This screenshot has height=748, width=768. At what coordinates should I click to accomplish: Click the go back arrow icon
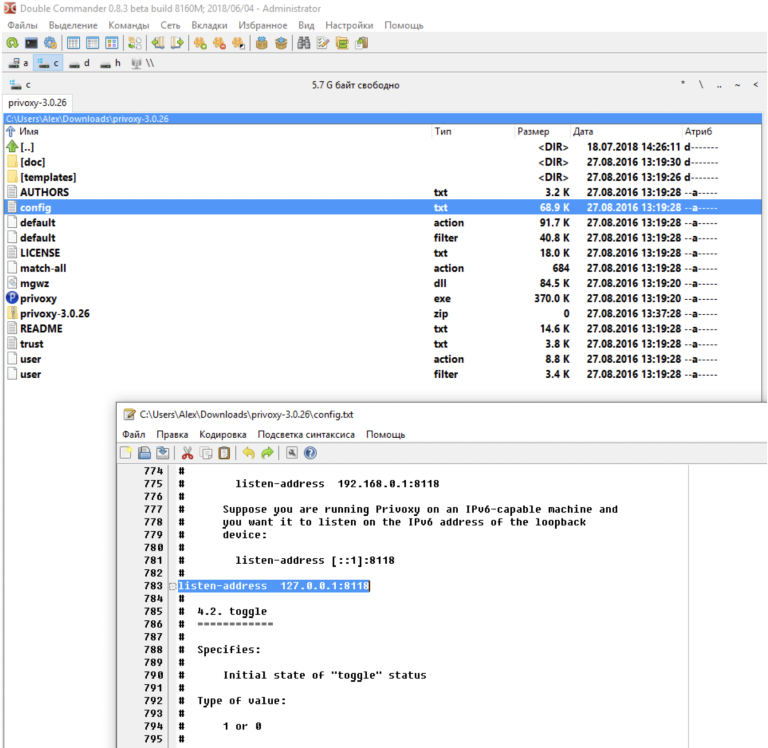point(158,43)
